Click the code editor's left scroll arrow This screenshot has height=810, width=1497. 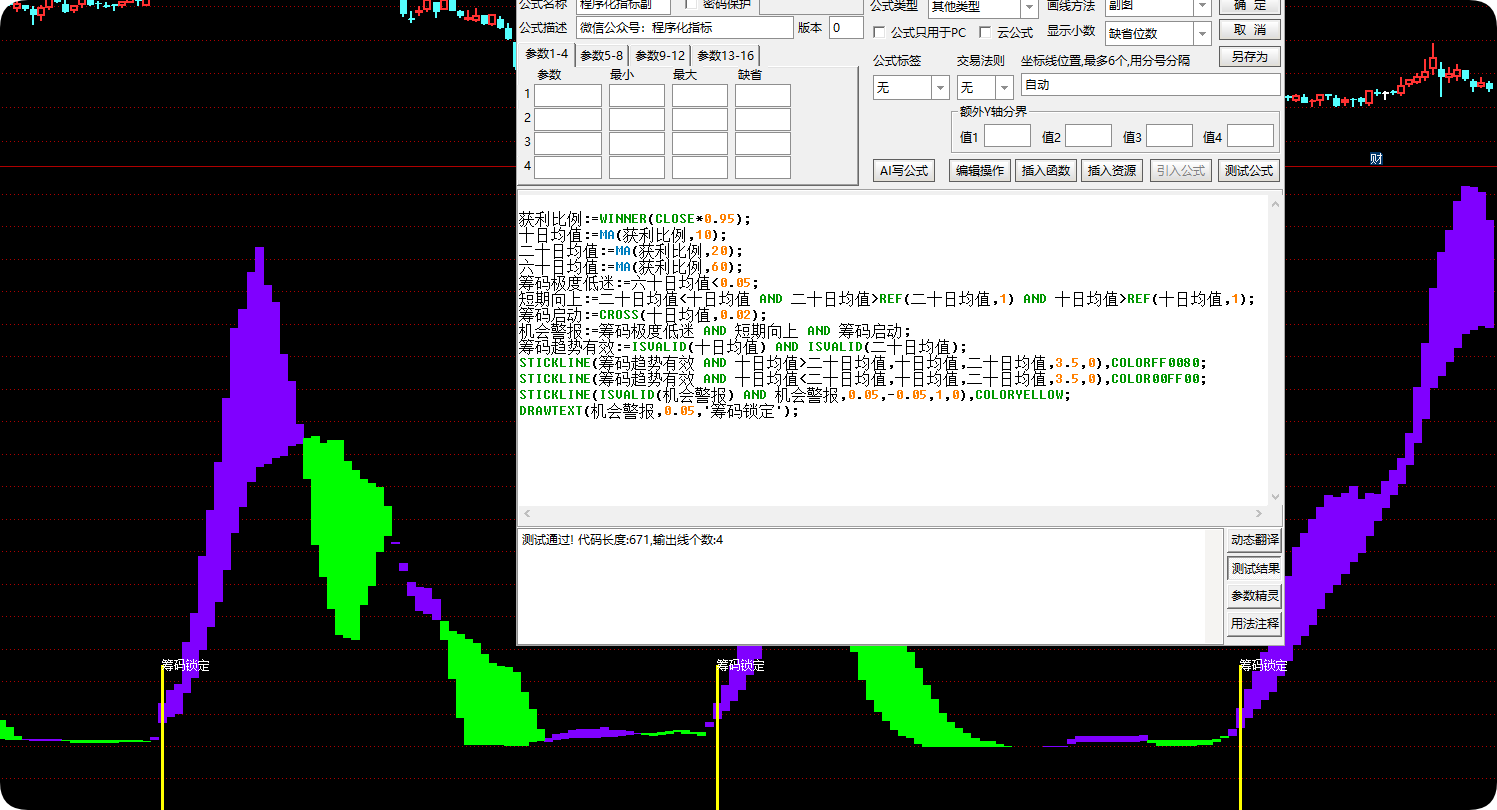(x=526, y=515)
